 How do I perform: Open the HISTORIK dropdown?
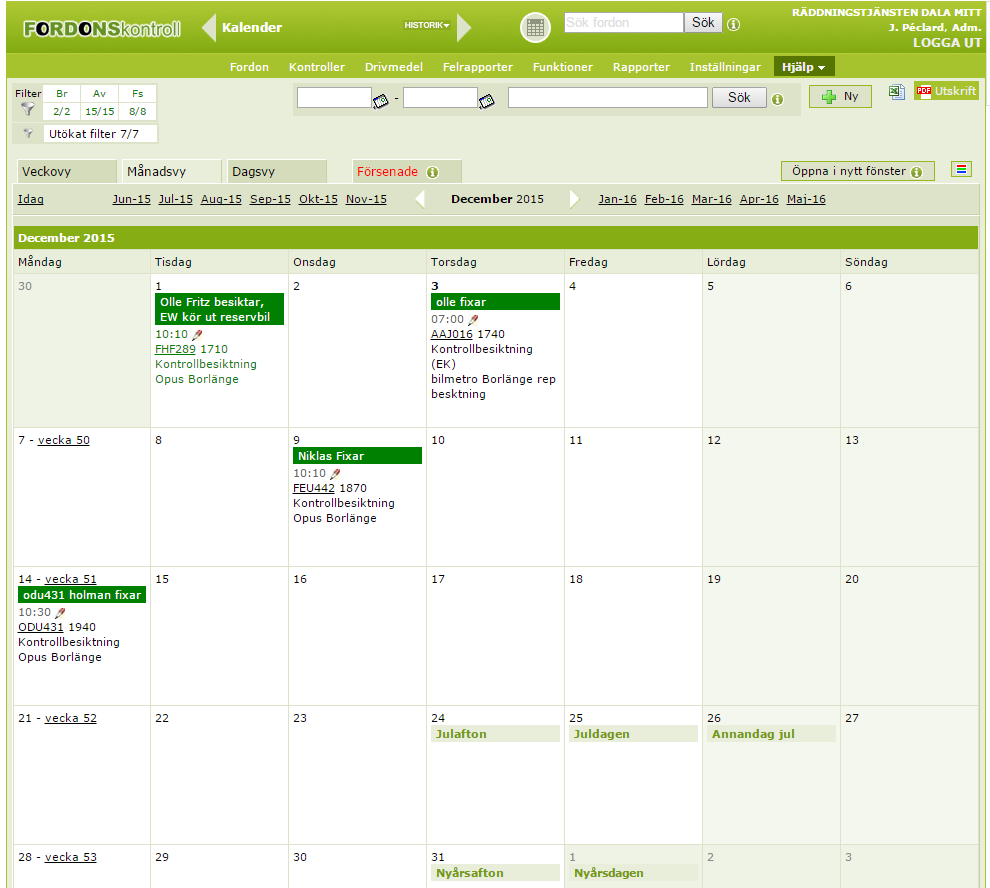pyautogui.click(x=427, y=25)
